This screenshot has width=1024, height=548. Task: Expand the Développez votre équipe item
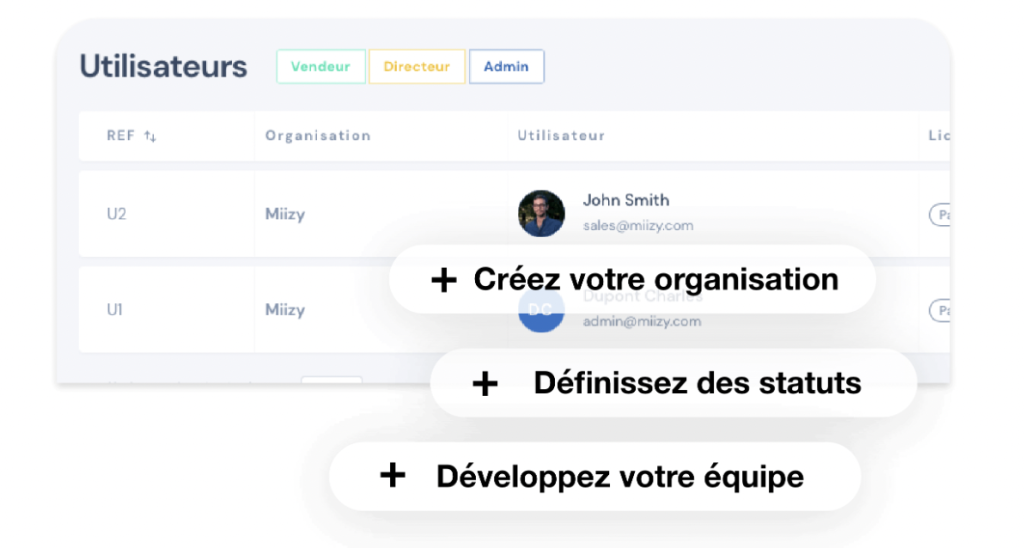point(619,477)
